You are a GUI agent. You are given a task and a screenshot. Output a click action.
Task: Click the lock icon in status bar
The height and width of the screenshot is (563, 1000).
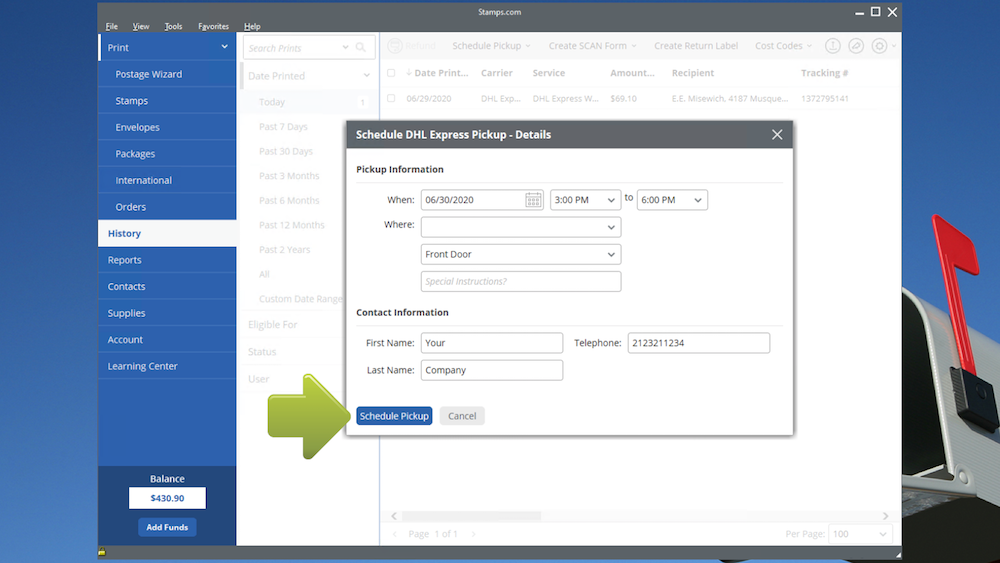pos(102,552)
